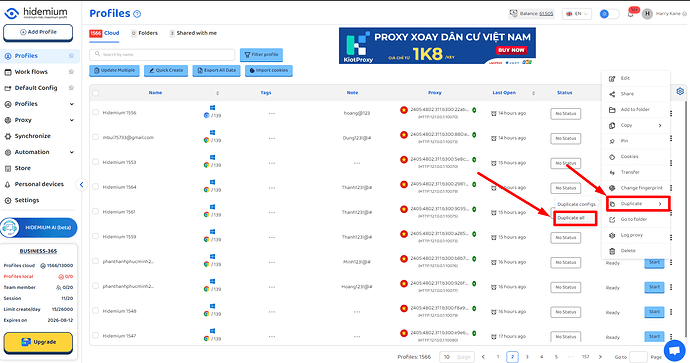Open three-dot menu for Hidemium 1547
The height and width of the screenshot is (363, 690).
671,337
